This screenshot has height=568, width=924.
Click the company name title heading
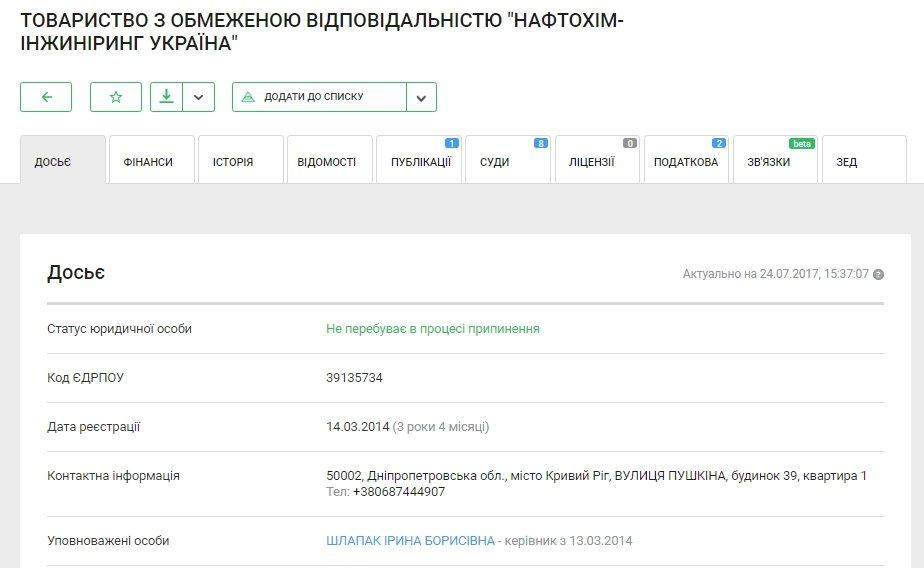click(322, 32)
